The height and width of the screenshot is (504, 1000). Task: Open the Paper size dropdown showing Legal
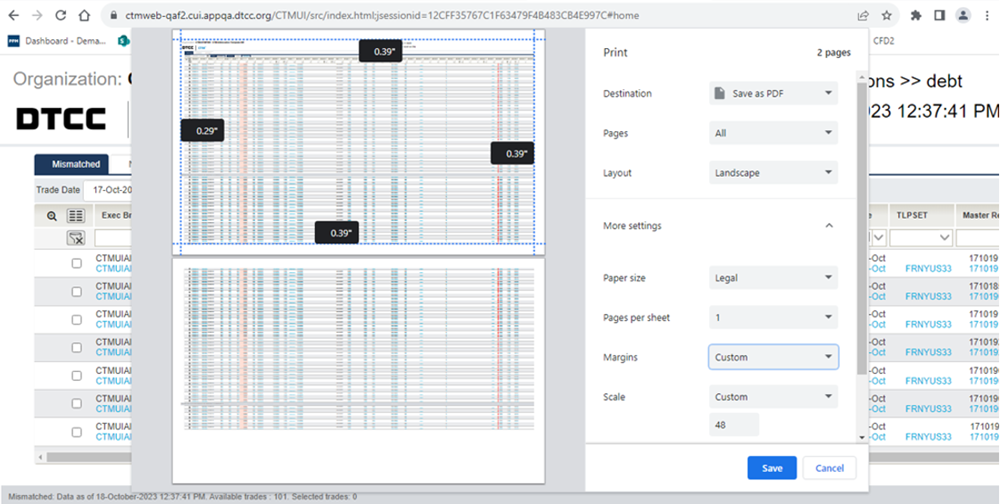pyautogui.click(x=773, y=278)
